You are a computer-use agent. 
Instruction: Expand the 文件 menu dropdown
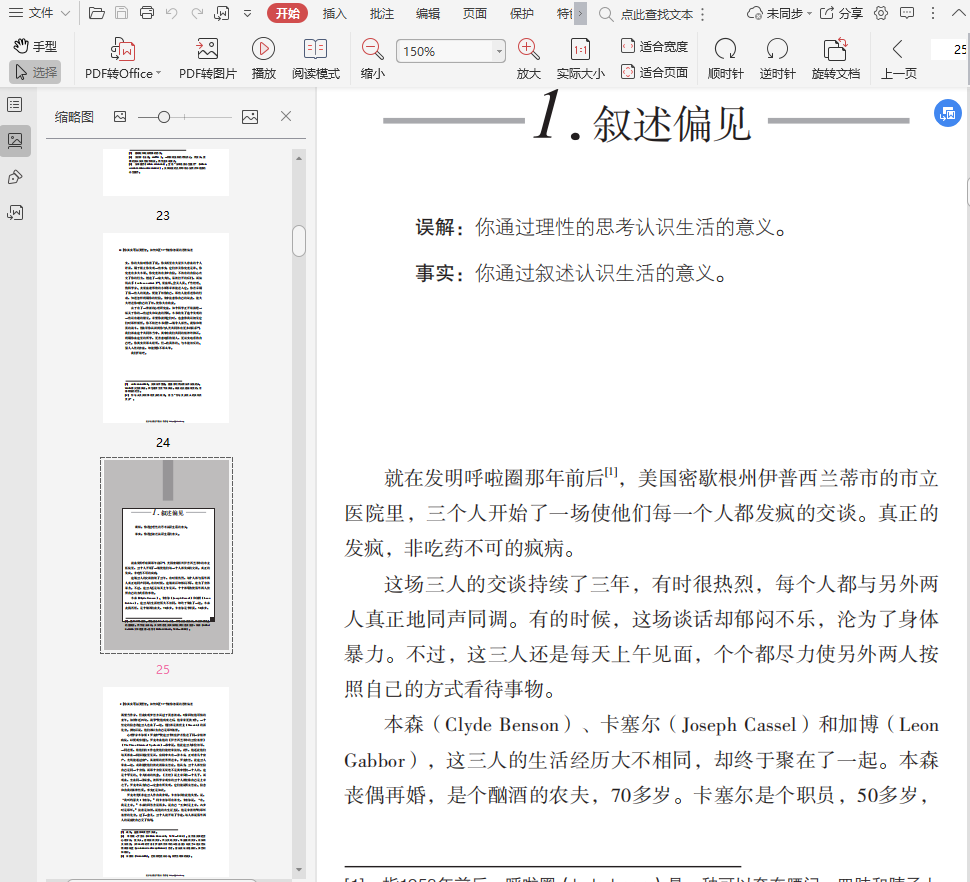pyautogui.click(x=40, y=13)
